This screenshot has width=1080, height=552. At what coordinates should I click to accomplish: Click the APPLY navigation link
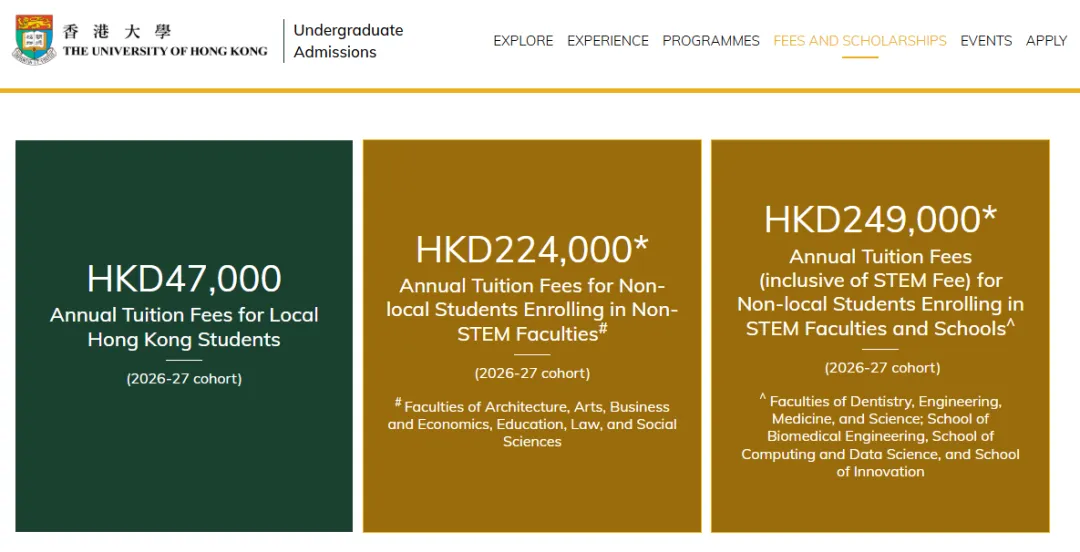click(1046, 41)
